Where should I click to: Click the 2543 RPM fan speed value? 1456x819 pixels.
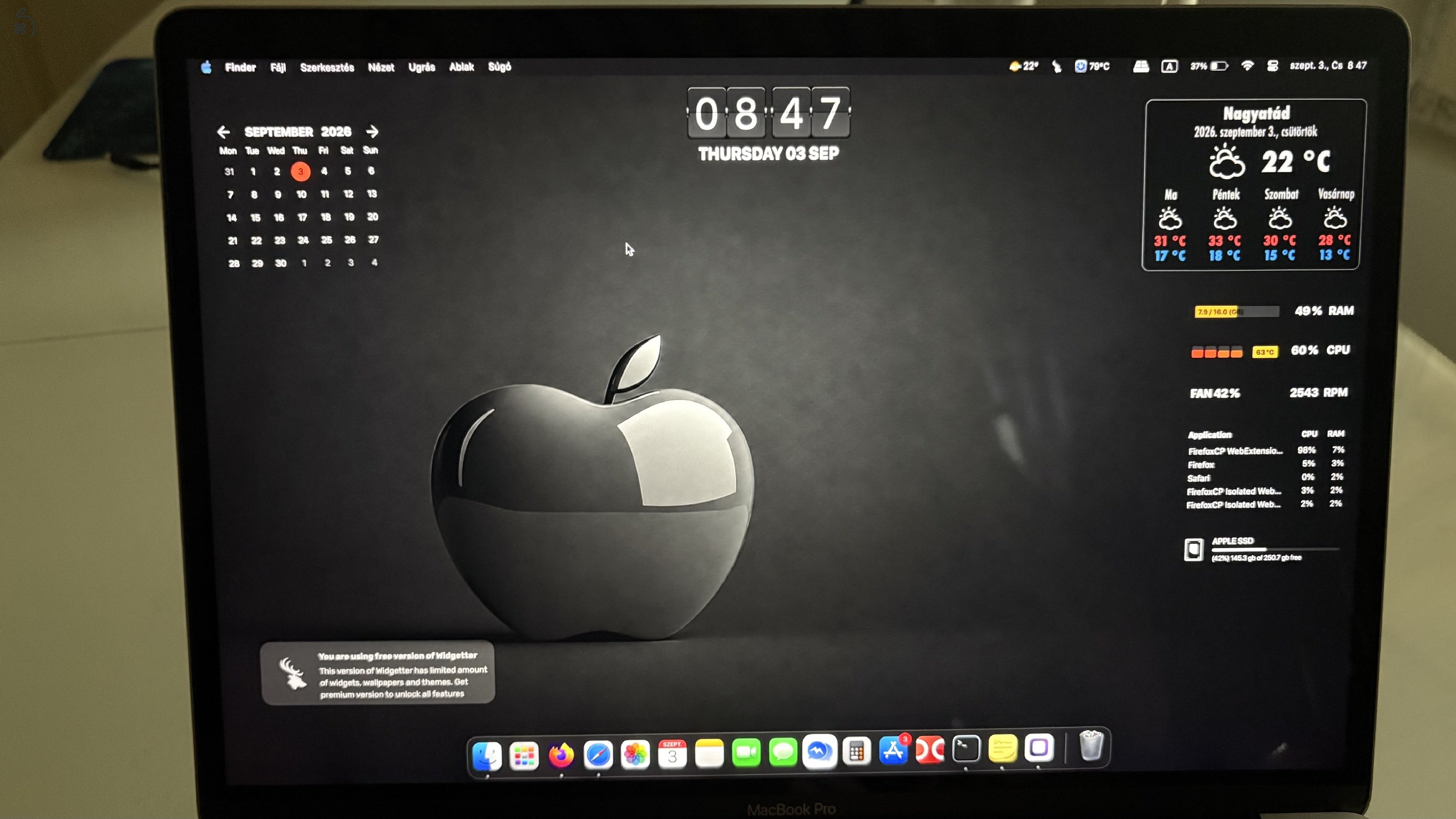tap(1319, 392)
